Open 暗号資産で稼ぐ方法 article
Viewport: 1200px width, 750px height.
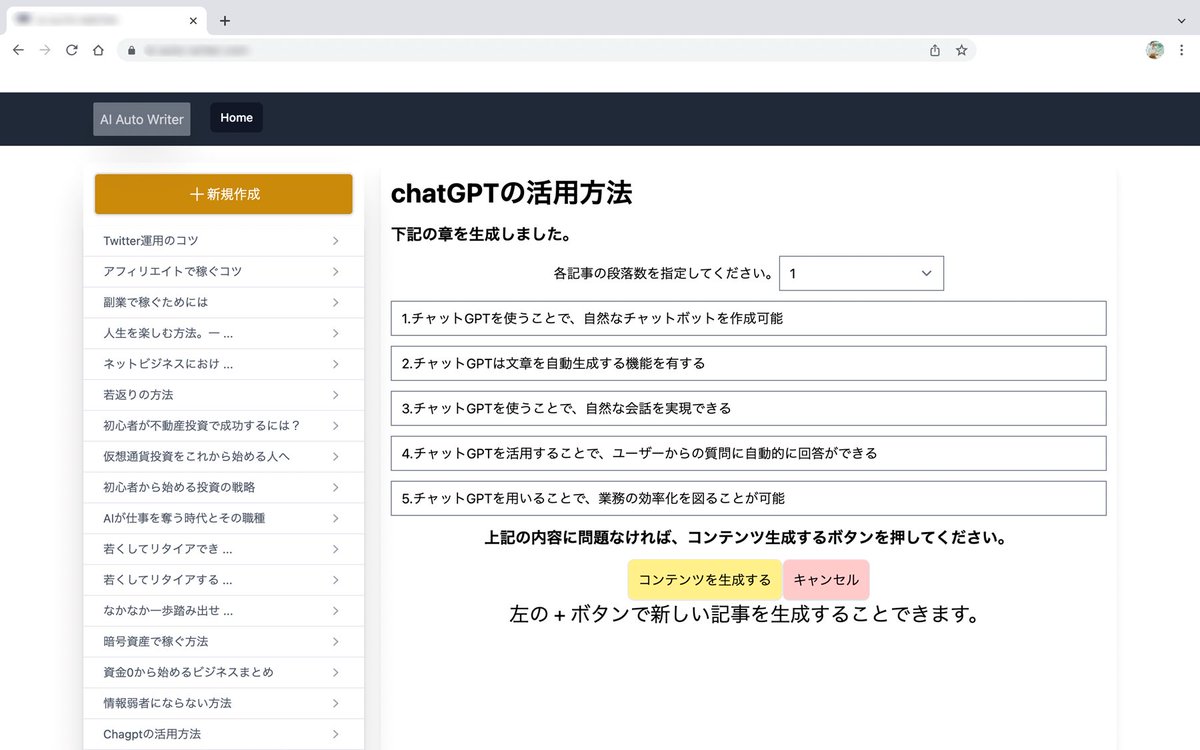click(x=224, y=641)
